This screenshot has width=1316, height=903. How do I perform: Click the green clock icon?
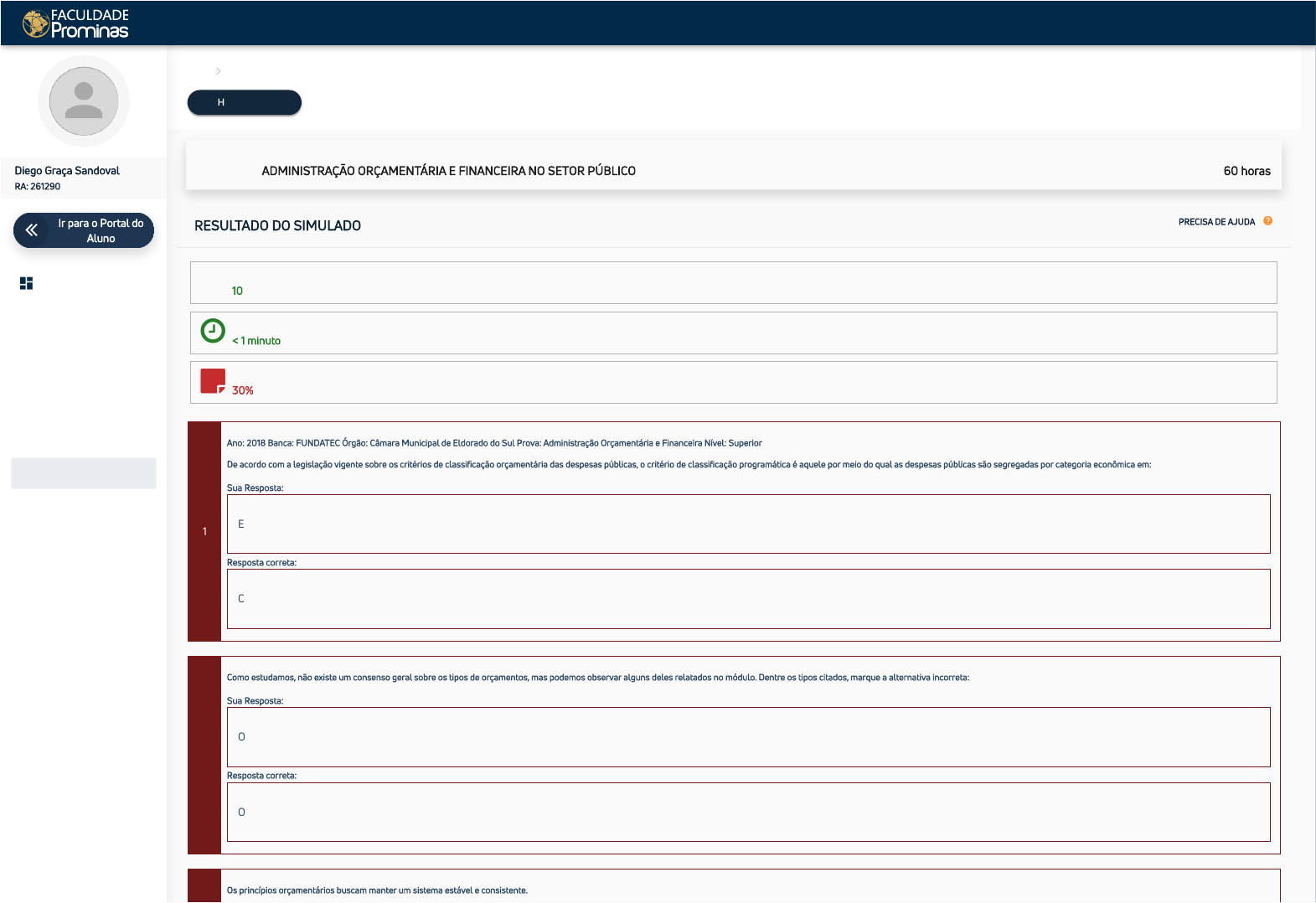coord(213,331)
